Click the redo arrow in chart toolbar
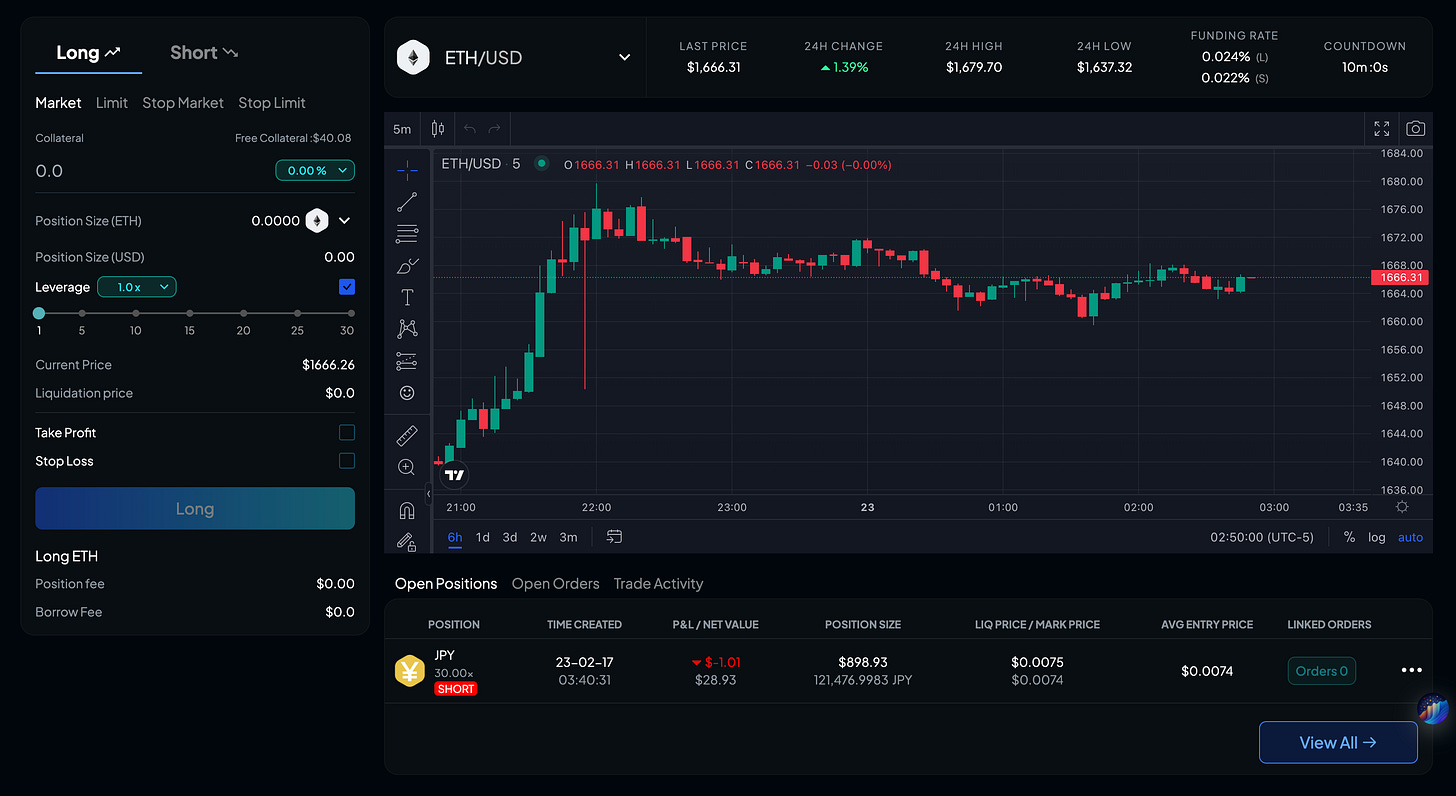This screenshot has height=796, width=1456. pyautogui.click(x=494, y=129)
